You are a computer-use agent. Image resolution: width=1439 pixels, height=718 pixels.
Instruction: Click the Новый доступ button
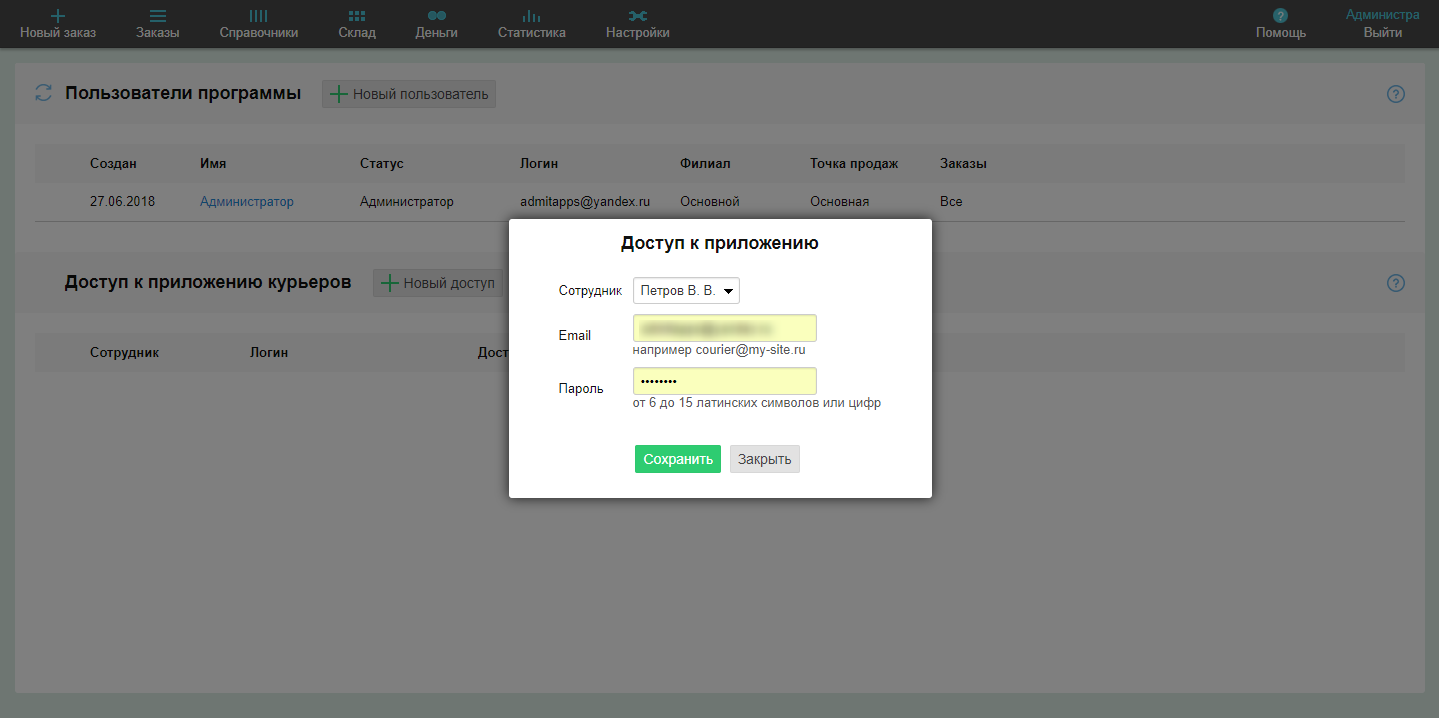pos(437,283)
